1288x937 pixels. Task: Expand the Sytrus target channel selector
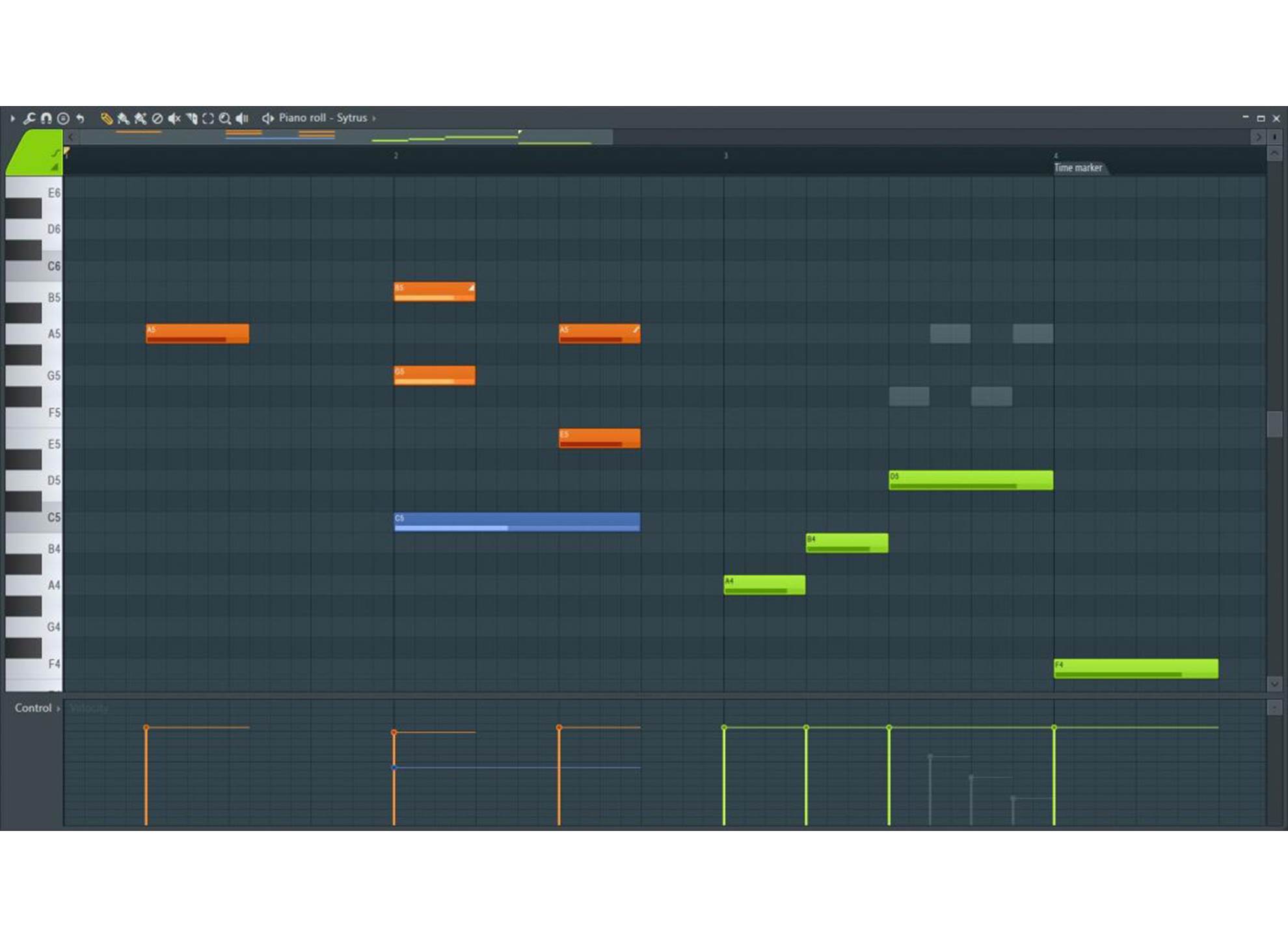click(374, 118)
